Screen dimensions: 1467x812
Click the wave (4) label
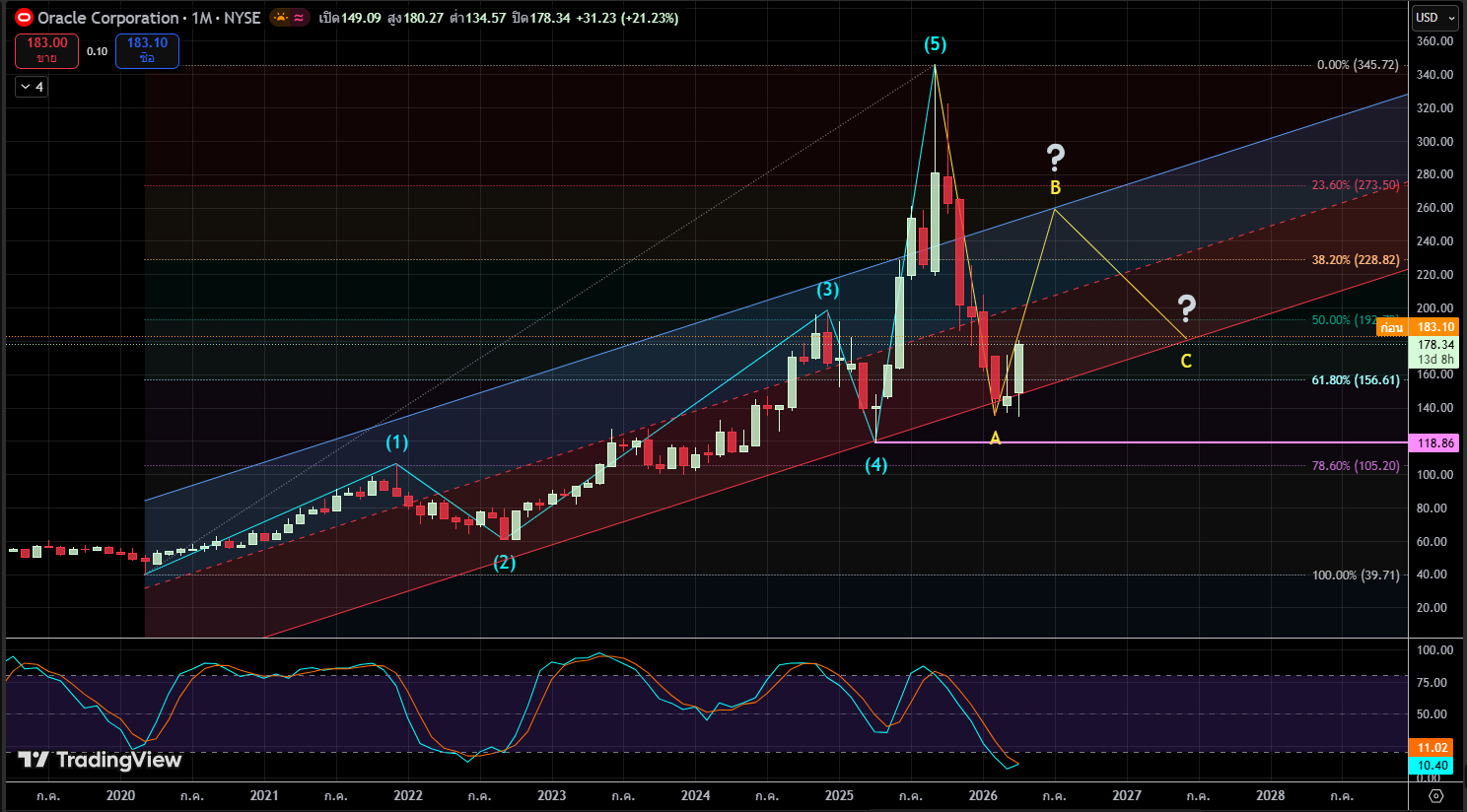[x=875, y=465]
